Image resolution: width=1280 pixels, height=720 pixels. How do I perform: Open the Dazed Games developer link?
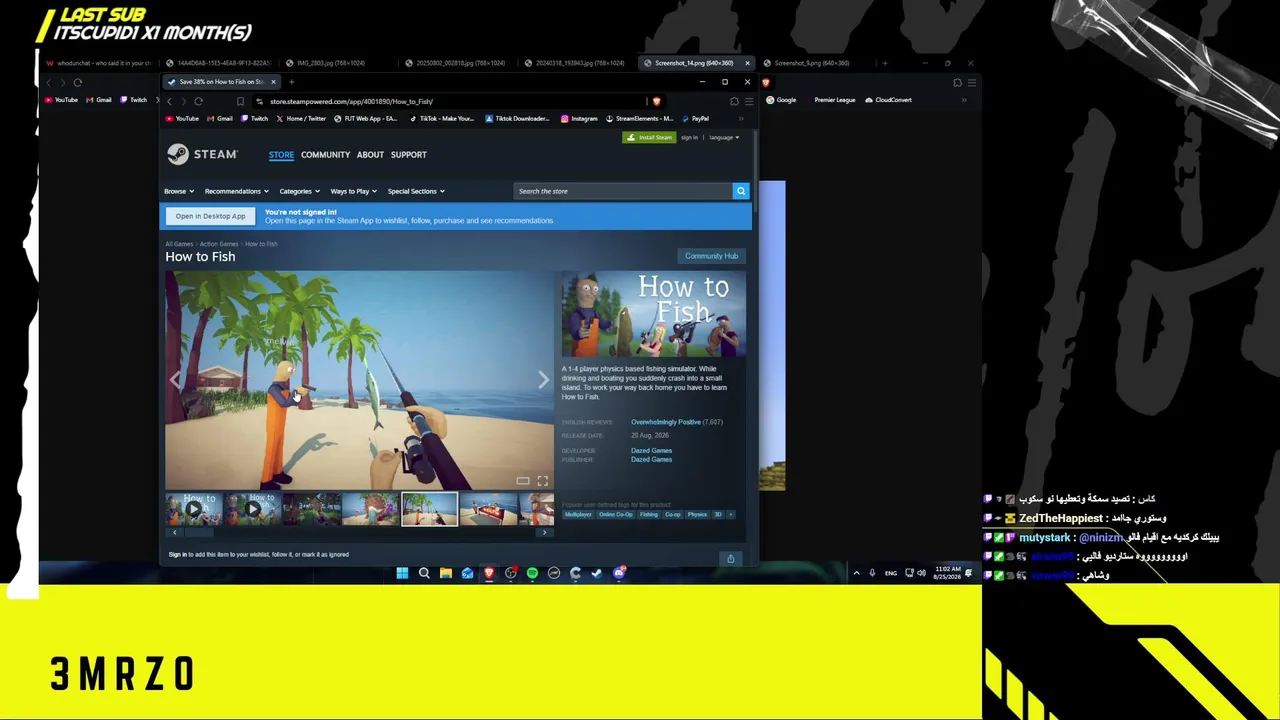(x=651, y=451)
